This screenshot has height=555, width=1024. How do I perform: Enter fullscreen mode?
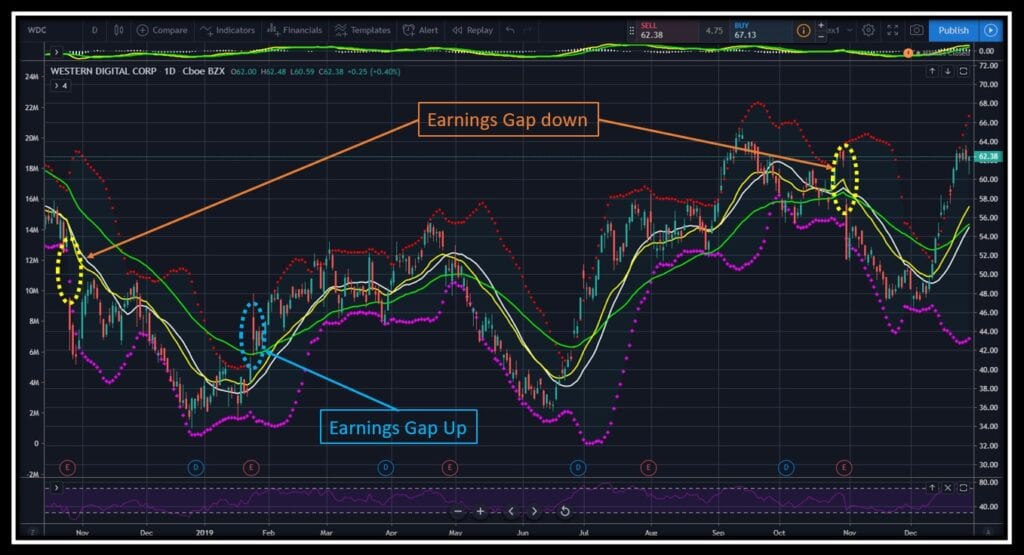tap(892, 30)
